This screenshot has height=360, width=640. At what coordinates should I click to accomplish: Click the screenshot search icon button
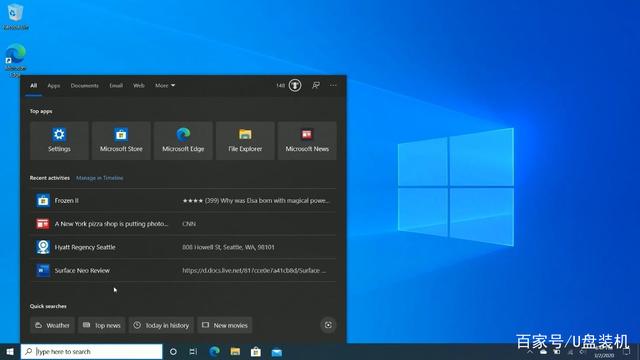coord(328,325)
